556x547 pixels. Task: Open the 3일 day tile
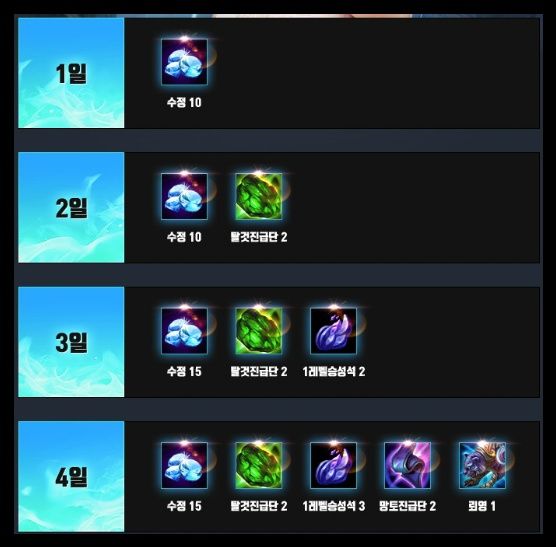pyautogui.click(x=71, y=342)
